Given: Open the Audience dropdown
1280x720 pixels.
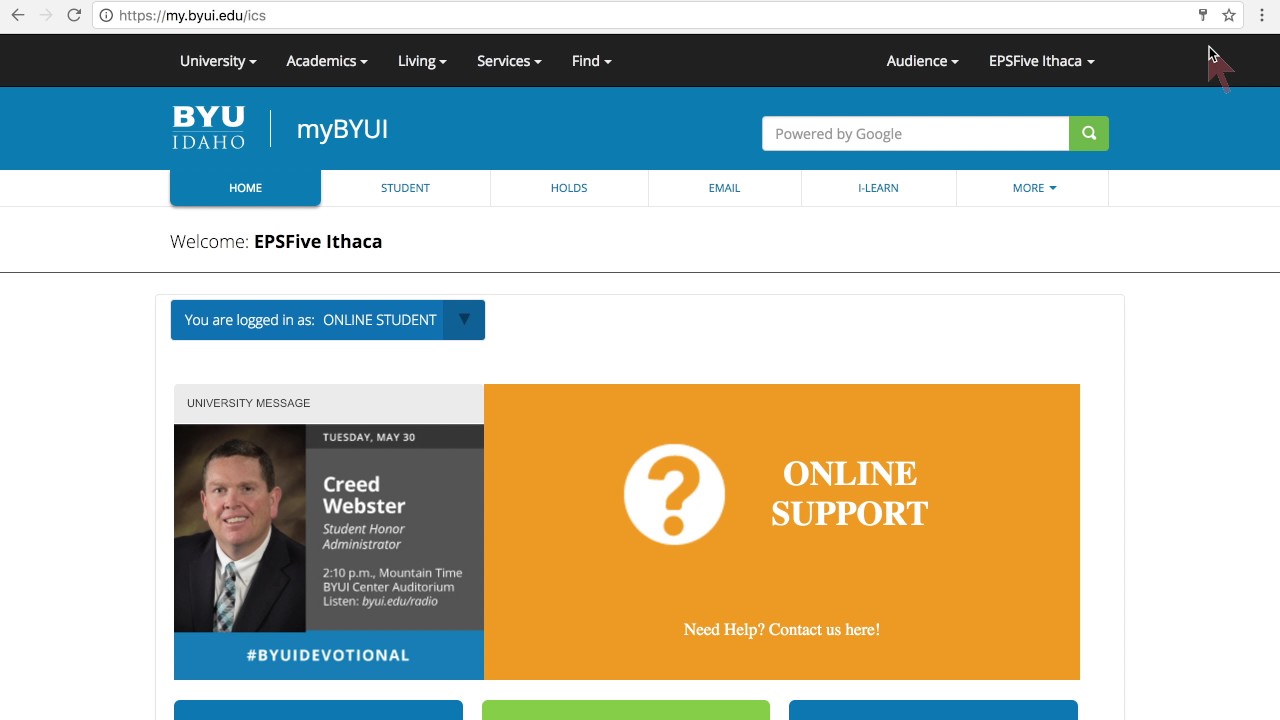Looking at the screenshot, I should tap(922, 61).
